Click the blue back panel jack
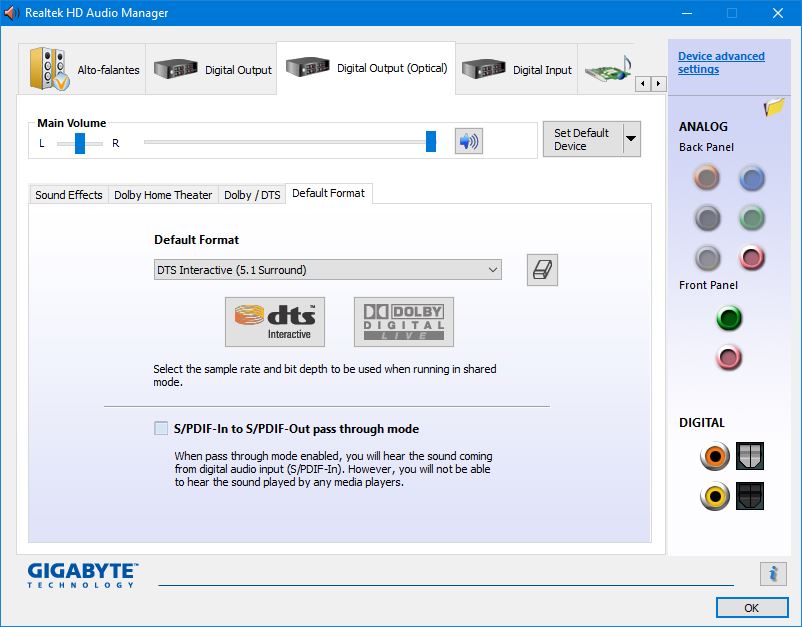This screenshot has width=802, height=627. 751,178
